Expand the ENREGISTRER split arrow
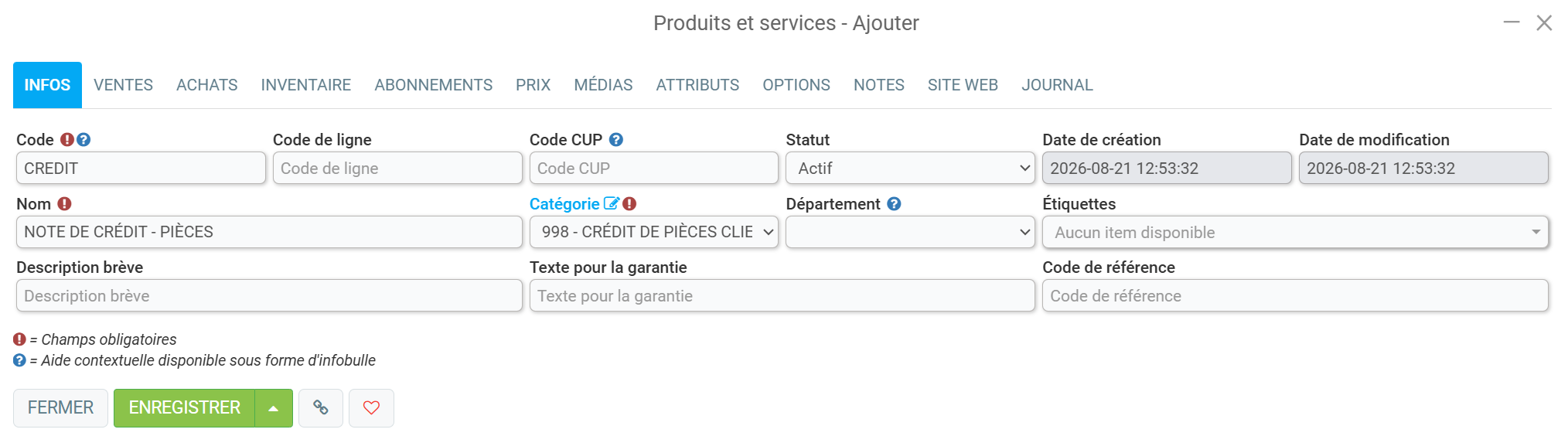The image size is (1568, 436). click(274, 408)
